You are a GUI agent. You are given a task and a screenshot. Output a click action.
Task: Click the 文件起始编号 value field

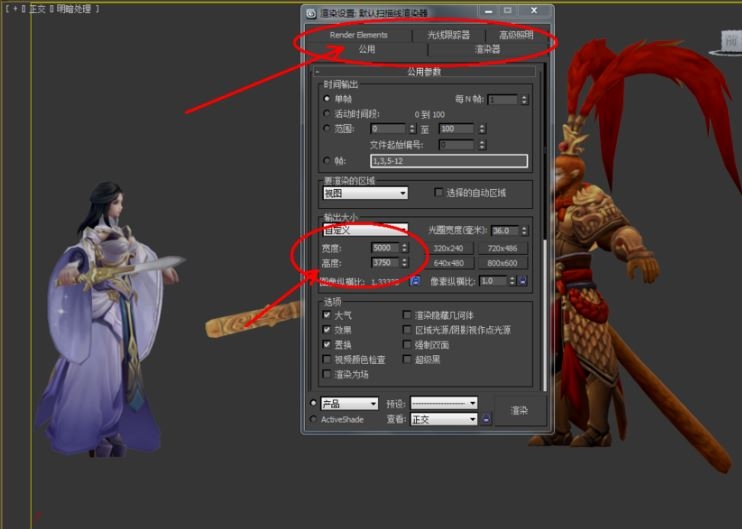coord(456,145)
